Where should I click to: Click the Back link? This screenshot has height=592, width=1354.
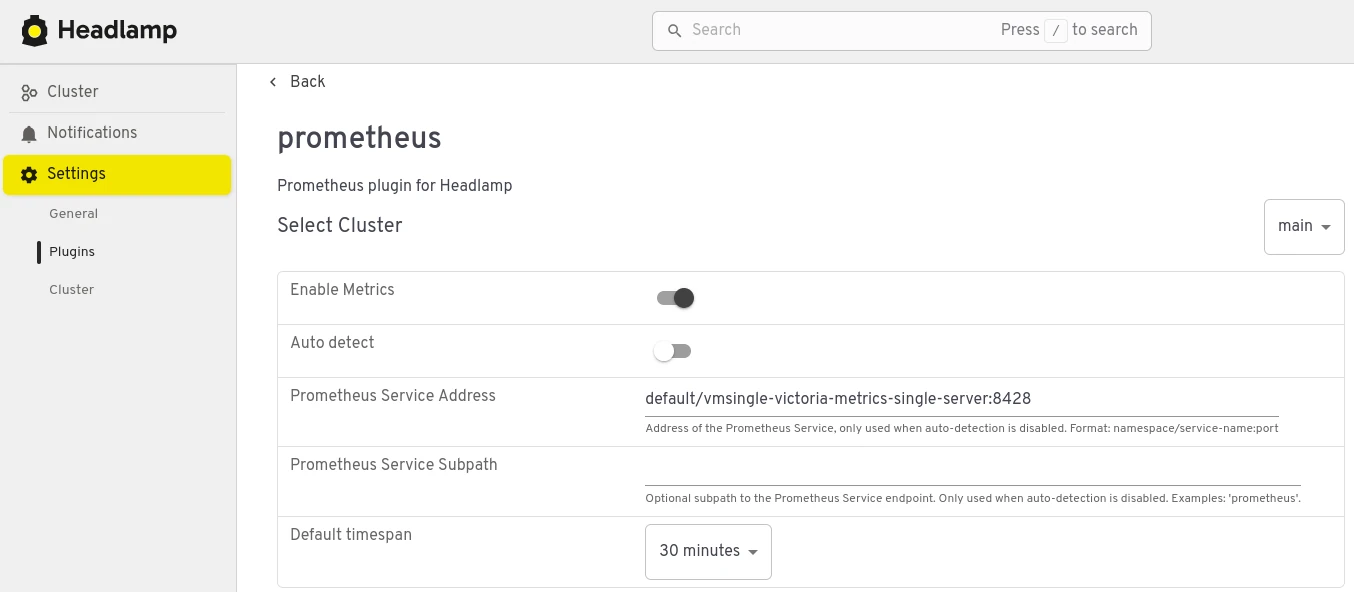tap(307, 82)
